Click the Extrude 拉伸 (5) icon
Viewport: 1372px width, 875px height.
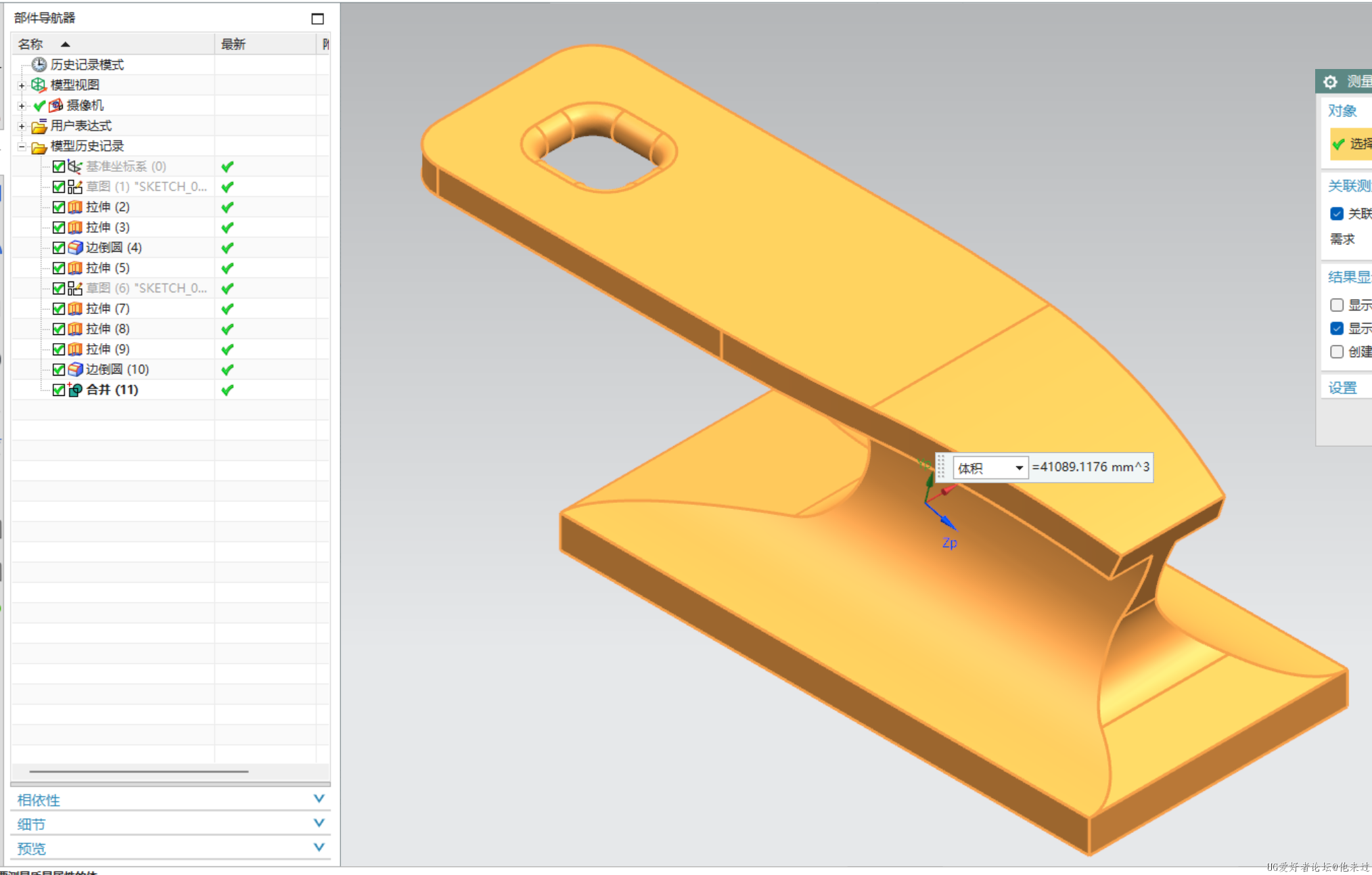pyautogui.click(x=74, y=267)
